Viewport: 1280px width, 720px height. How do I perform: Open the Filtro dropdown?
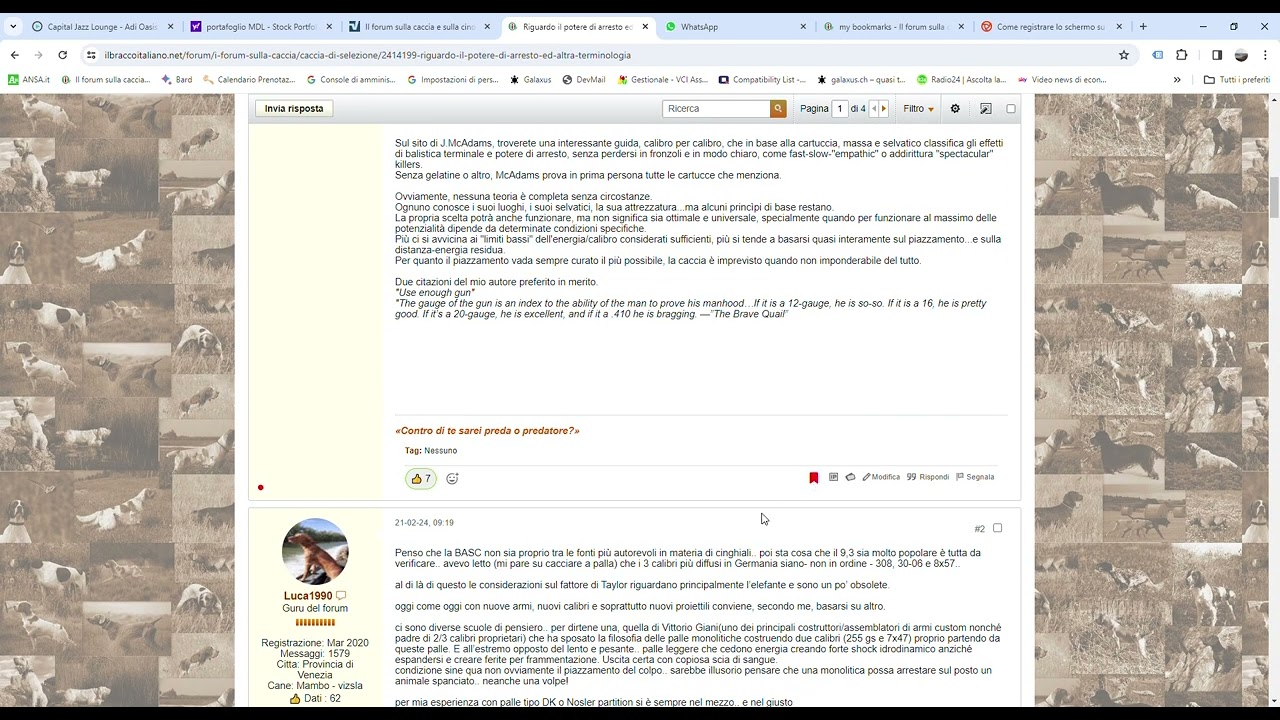point(918,108)
